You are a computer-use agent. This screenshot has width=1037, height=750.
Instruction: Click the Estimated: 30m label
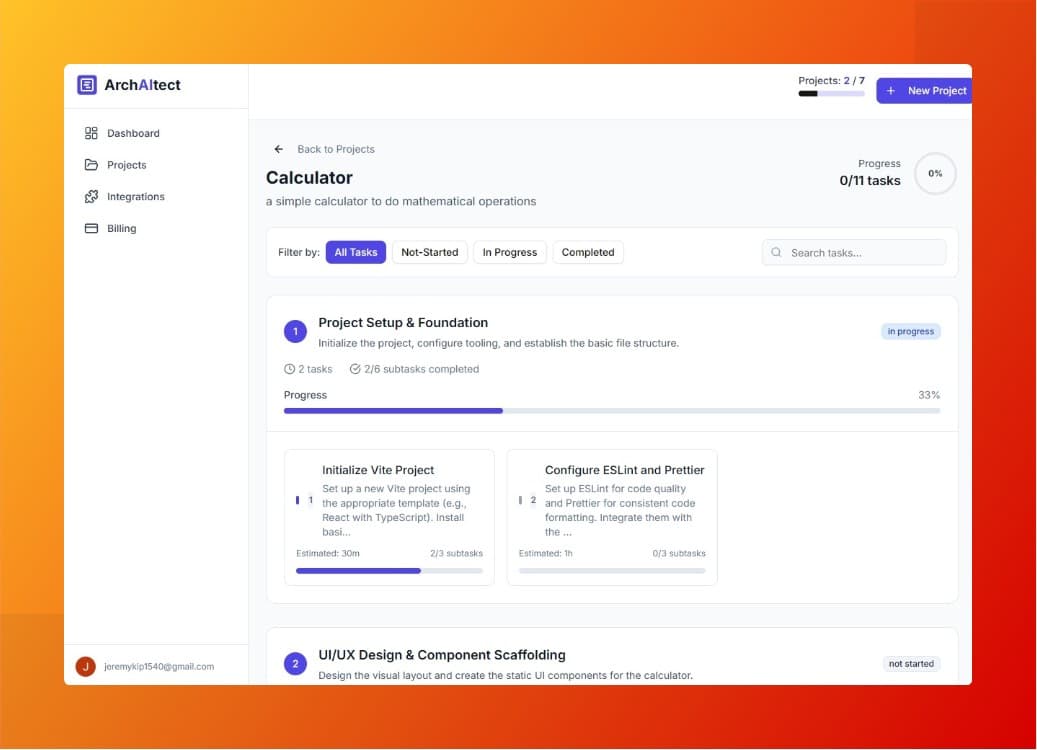tap(328, 554)
